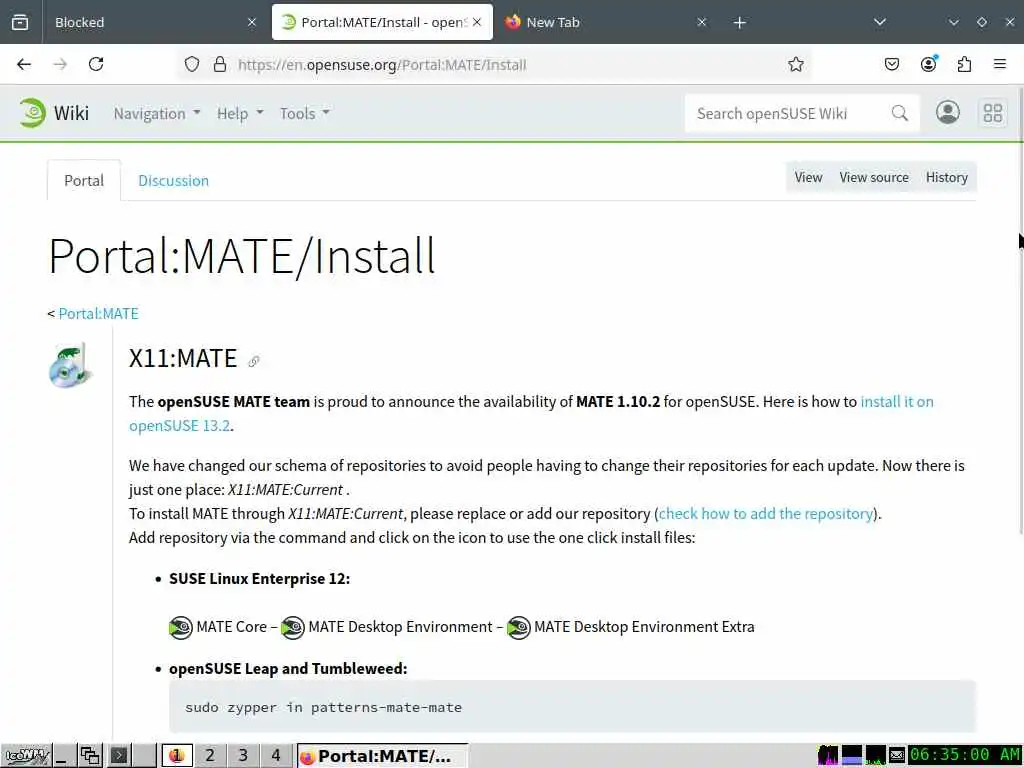Open the page History
This screenshot has width=1024, height=768.
coord(946,178)
